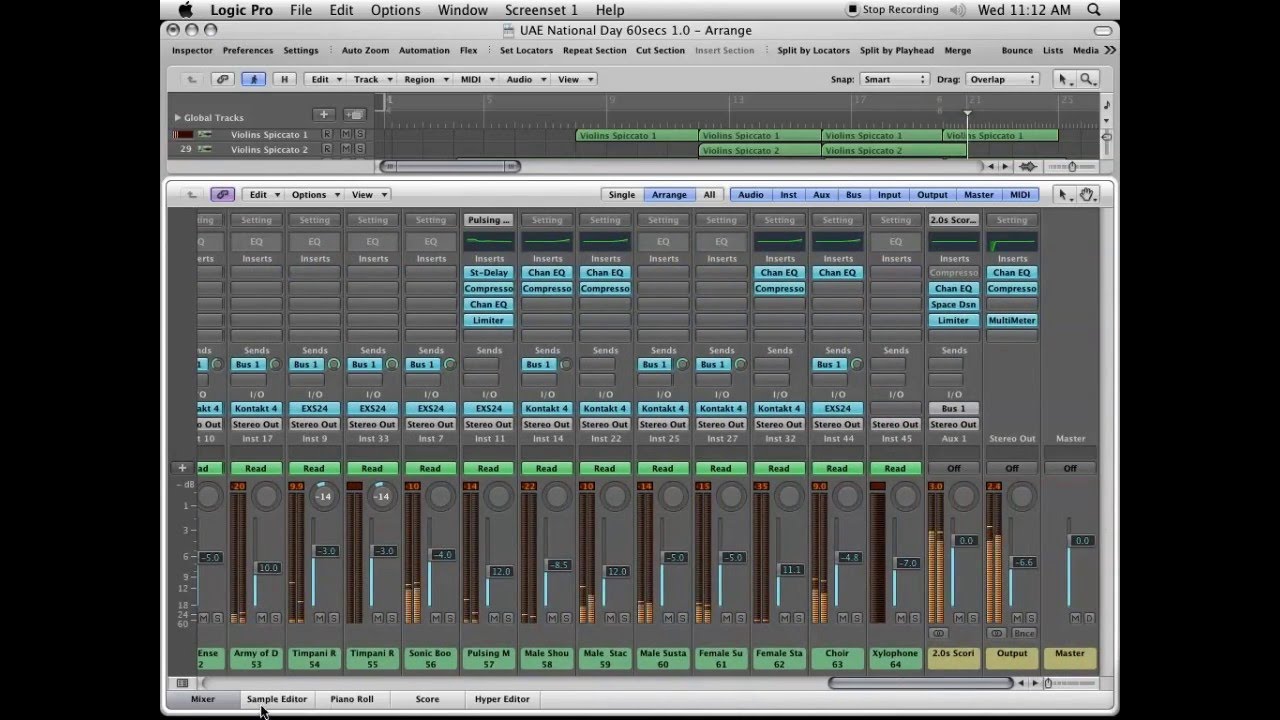Click stereo format icon on Output strip

996,633
